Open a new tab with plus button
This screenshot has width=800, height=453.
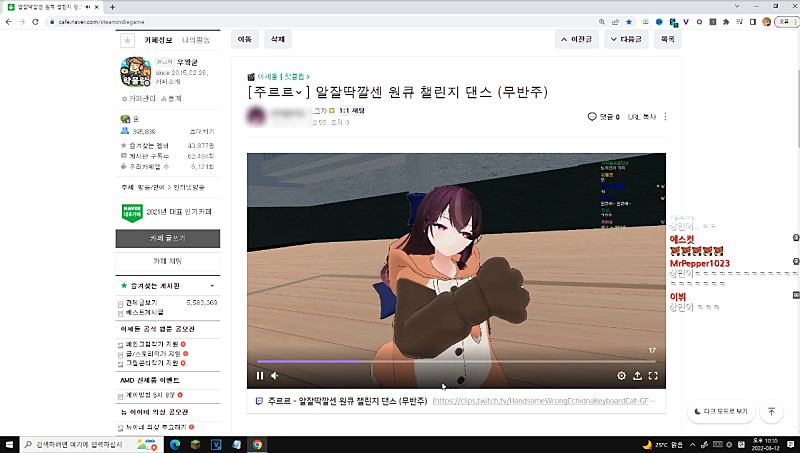pyautogui.click(x=112, y=7)
